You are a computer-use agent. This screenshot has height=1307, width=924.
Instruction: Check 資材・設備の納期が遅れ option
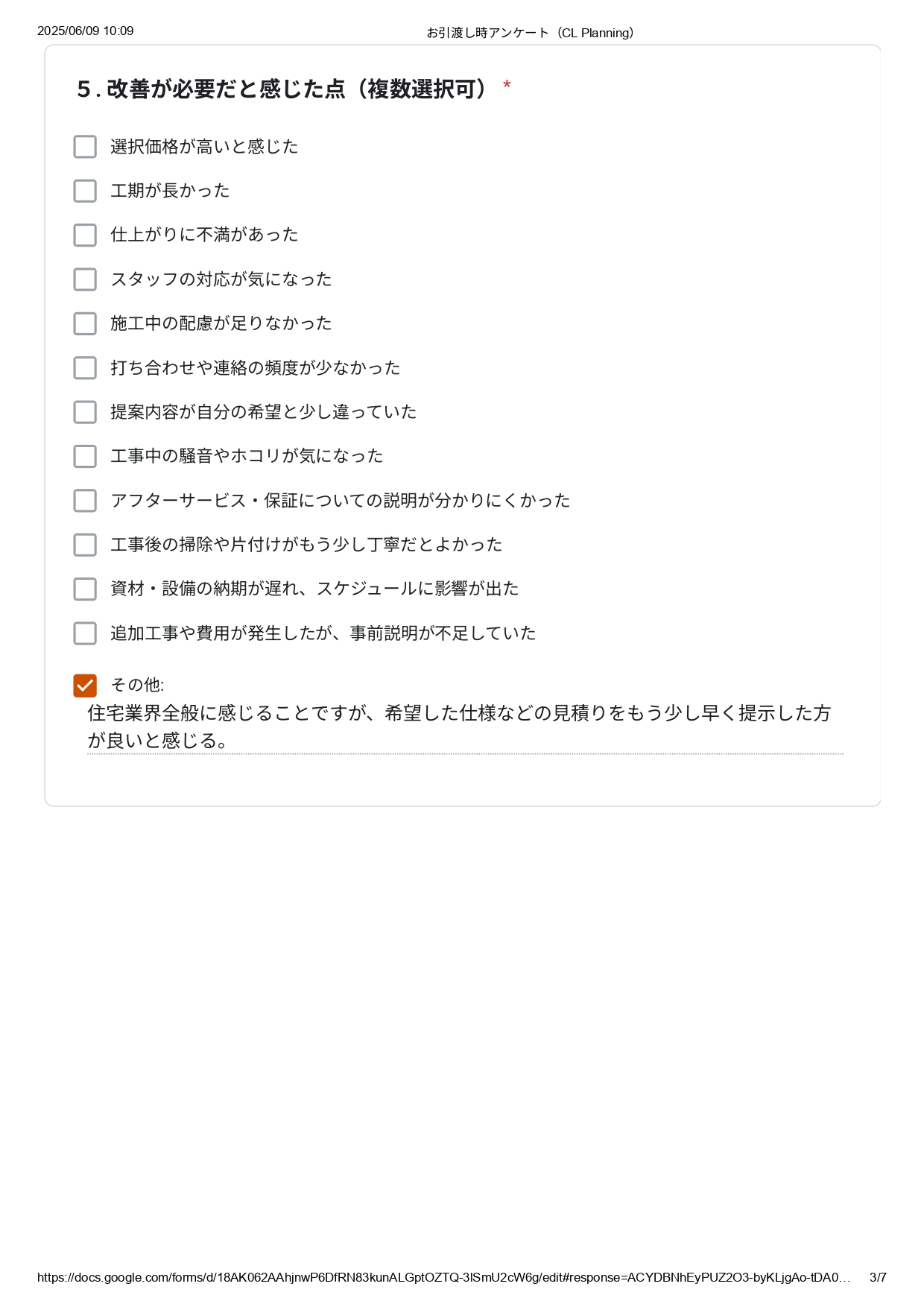point(85,589)
